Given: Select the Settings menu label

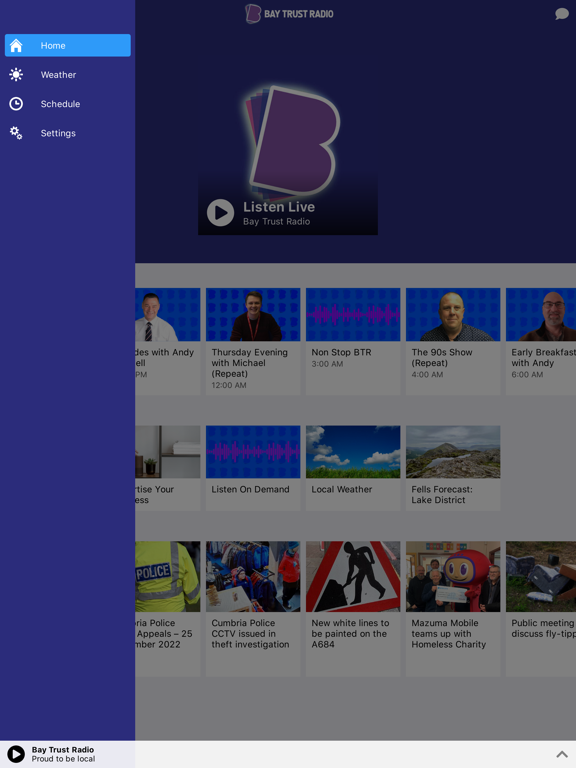Looking at the screenshot, I should point(58,133).
